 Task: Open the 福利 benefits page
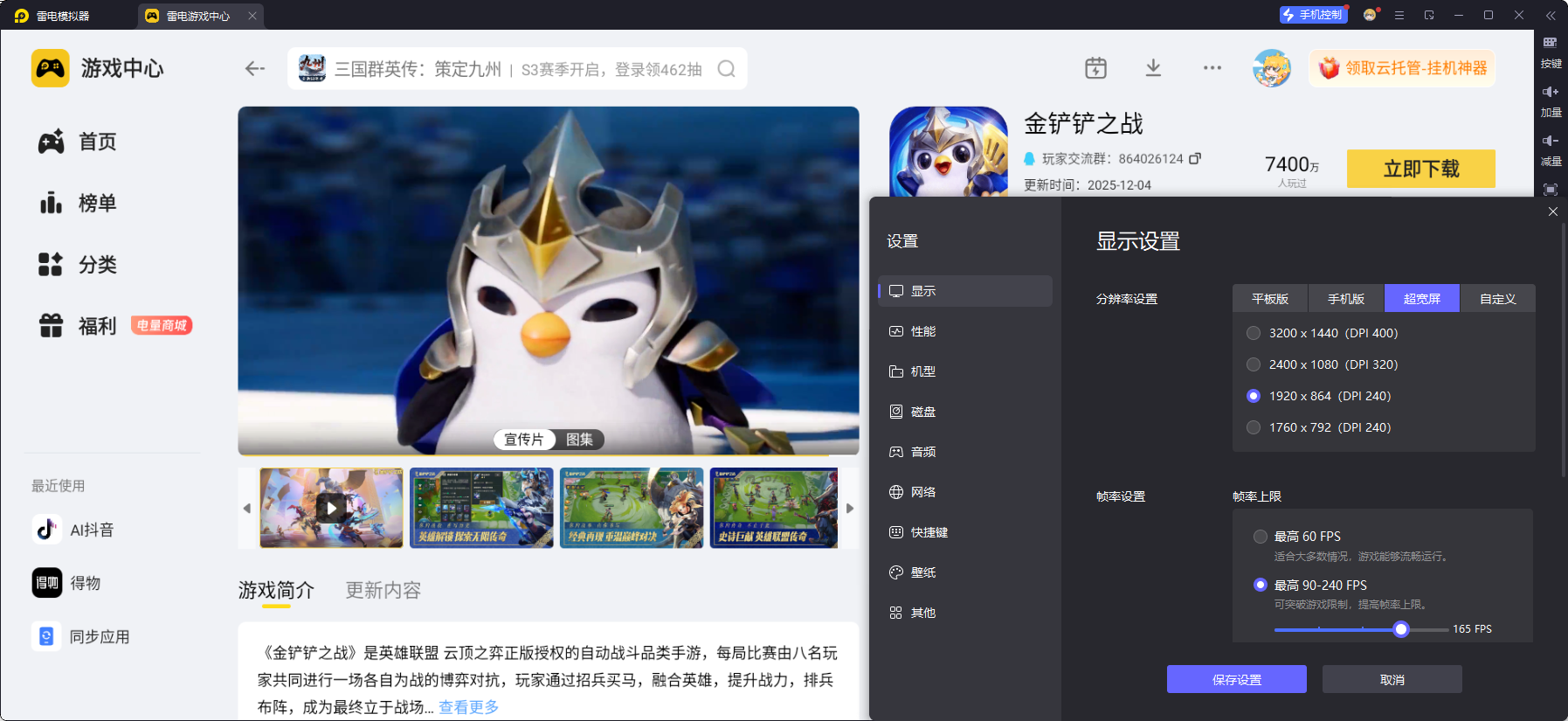(78, 325)
